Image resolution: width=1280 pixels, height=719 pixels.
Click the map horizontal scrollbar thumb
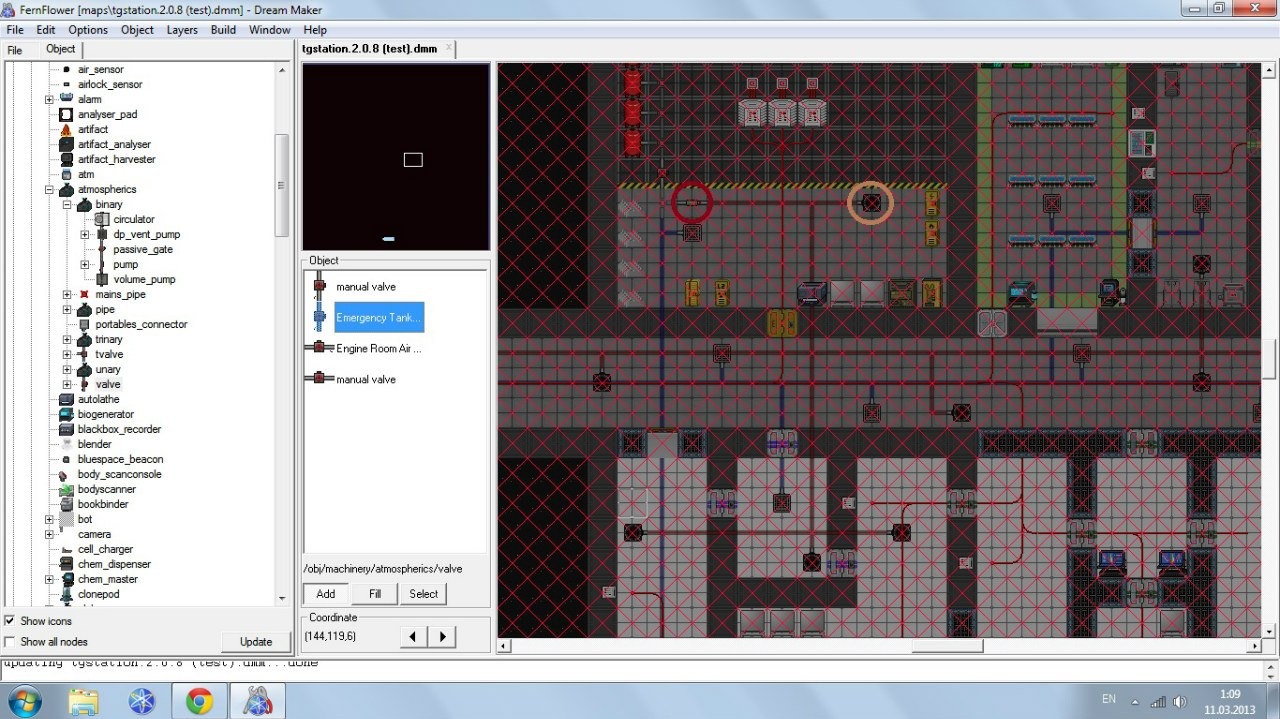tap(946, 646)
